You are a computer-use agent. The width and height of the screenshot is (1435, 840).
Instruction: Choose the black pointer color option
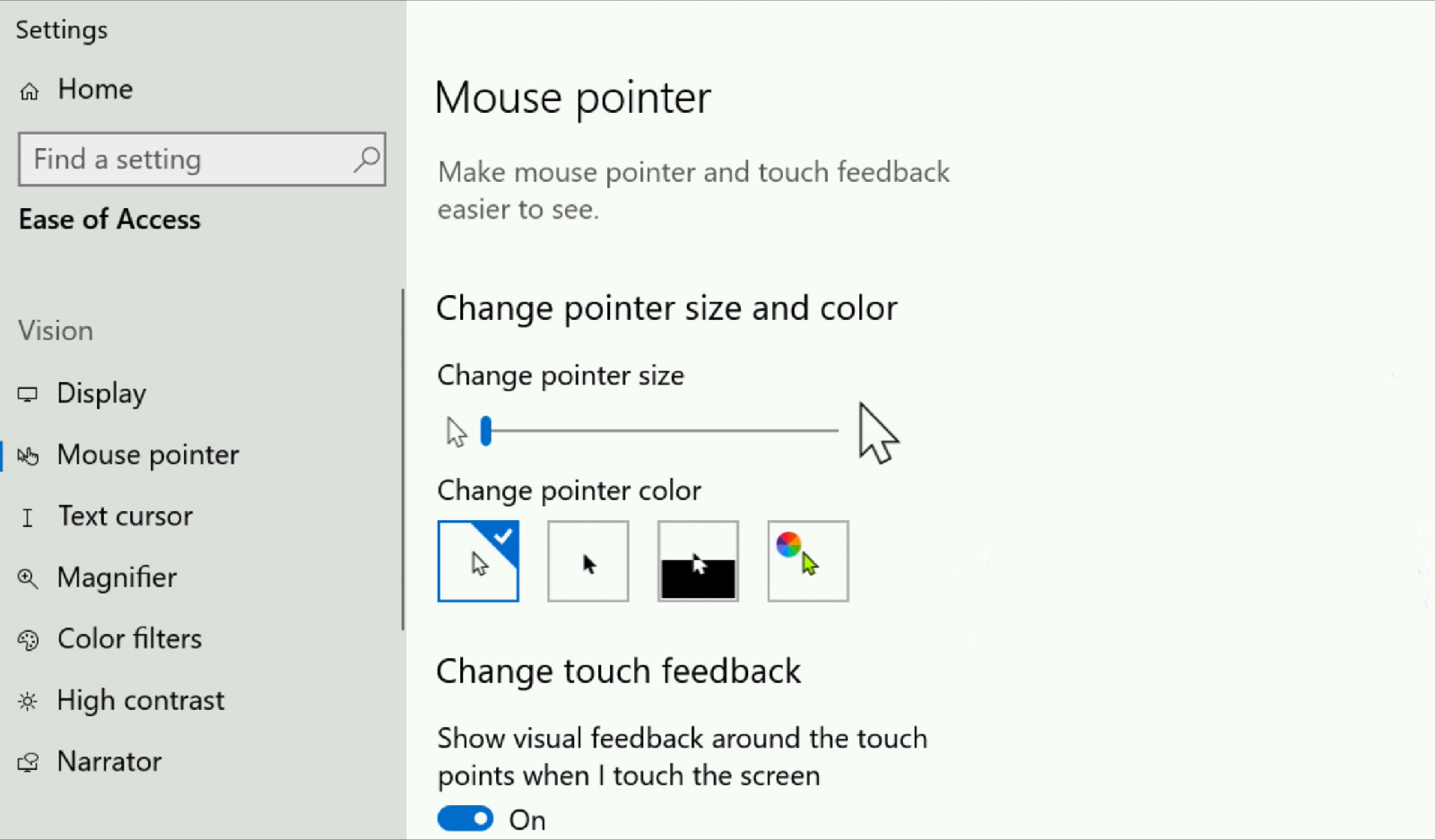tap(587, 561)
